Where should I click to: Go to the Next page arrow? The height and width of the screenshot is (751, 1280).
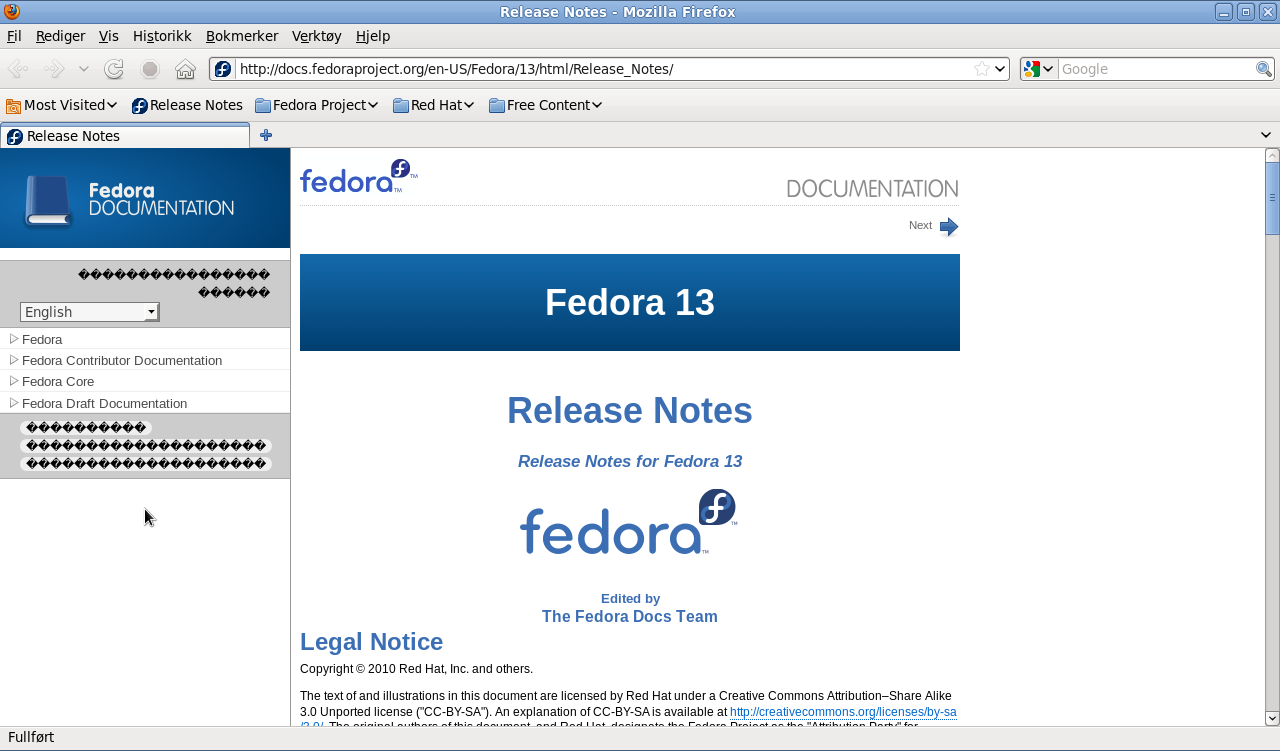(x=949, y=226)
